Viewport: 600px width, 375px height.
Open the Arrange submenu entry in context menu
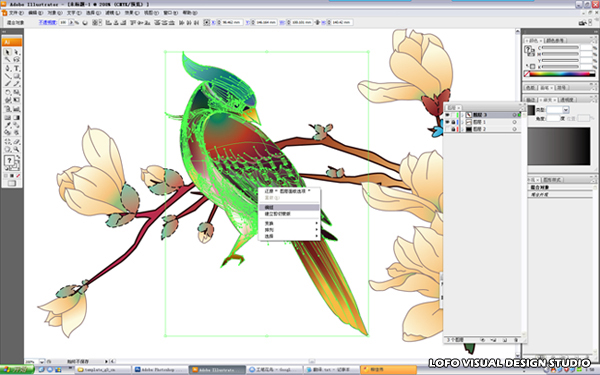pyautogui.click(x=289, y=230)
